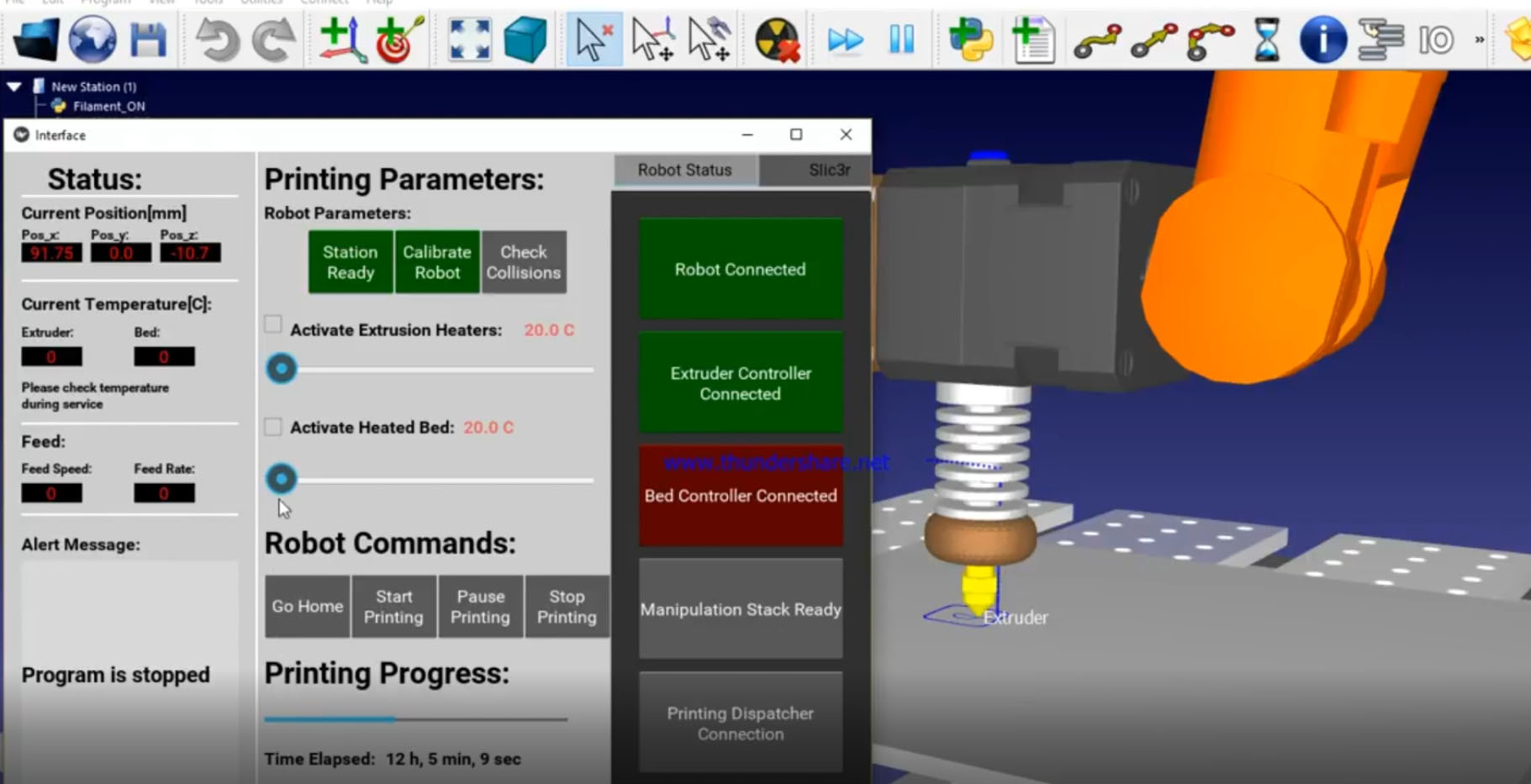The height and width of the screenshot is (784, 1531).
Task: Redo the last undone action
Action: tap(274, 39)
